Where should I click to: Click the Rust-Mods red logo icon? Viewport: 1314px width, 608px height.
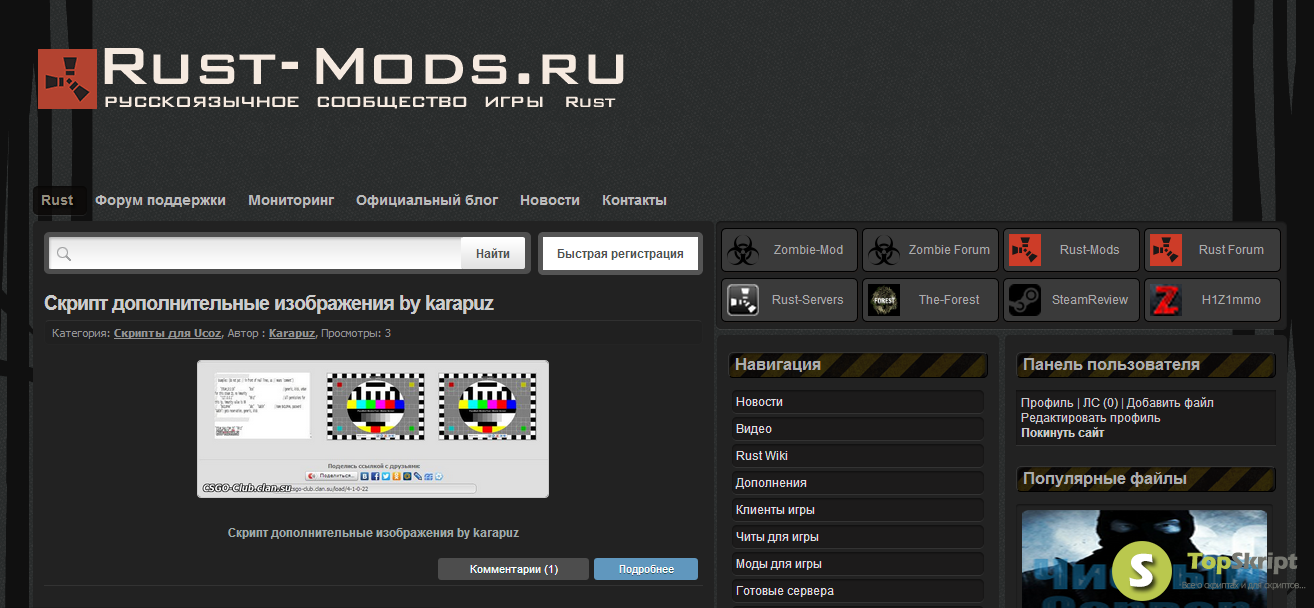pyautogui.click(x=1024, y=250)
